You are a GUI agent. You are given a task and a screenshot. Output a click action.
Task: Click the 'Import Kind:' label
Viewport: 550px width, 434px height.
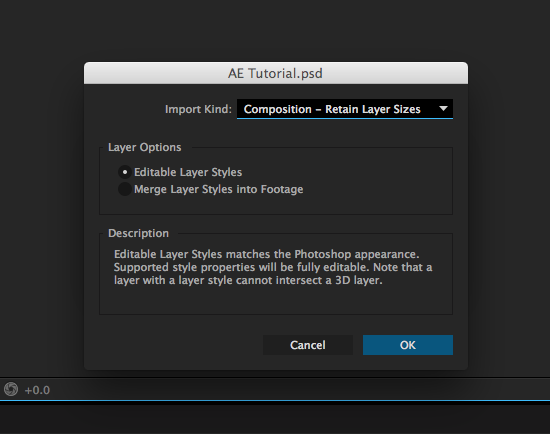(x=198, y=109)
